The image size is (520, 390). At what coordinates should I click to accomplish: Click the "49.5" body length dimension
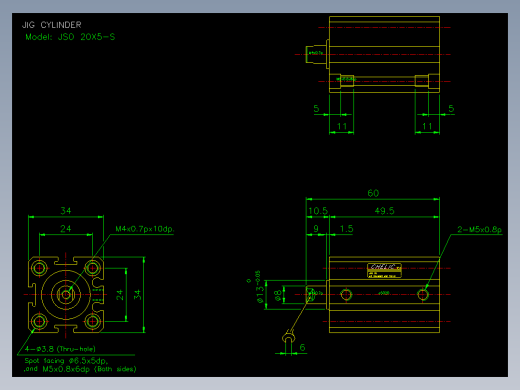(x=384, y=211)
